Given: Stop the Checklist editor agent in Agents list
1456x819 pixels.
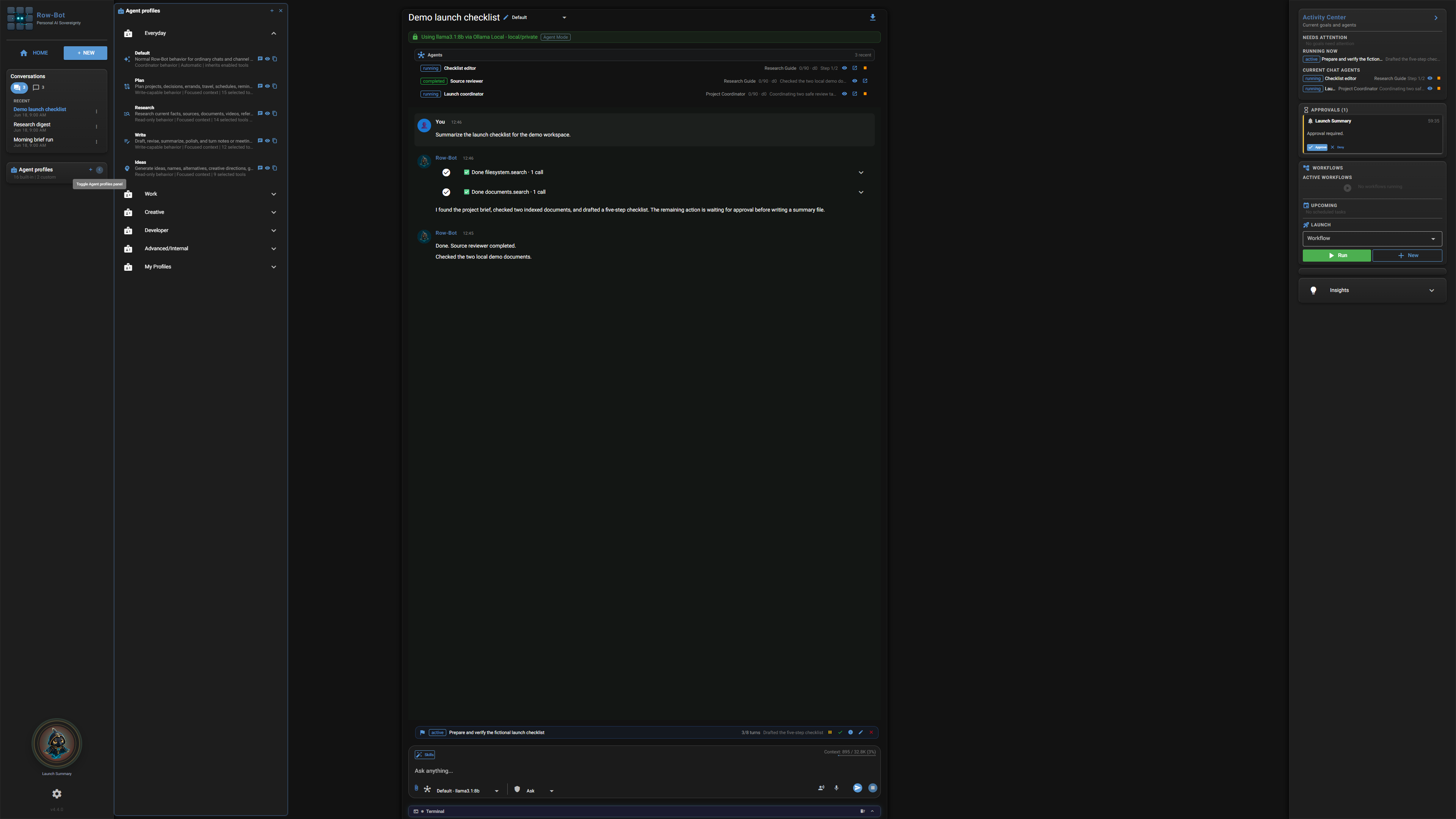Looking at the screenshot, I should pyautogui.click(x=865, y=68).
